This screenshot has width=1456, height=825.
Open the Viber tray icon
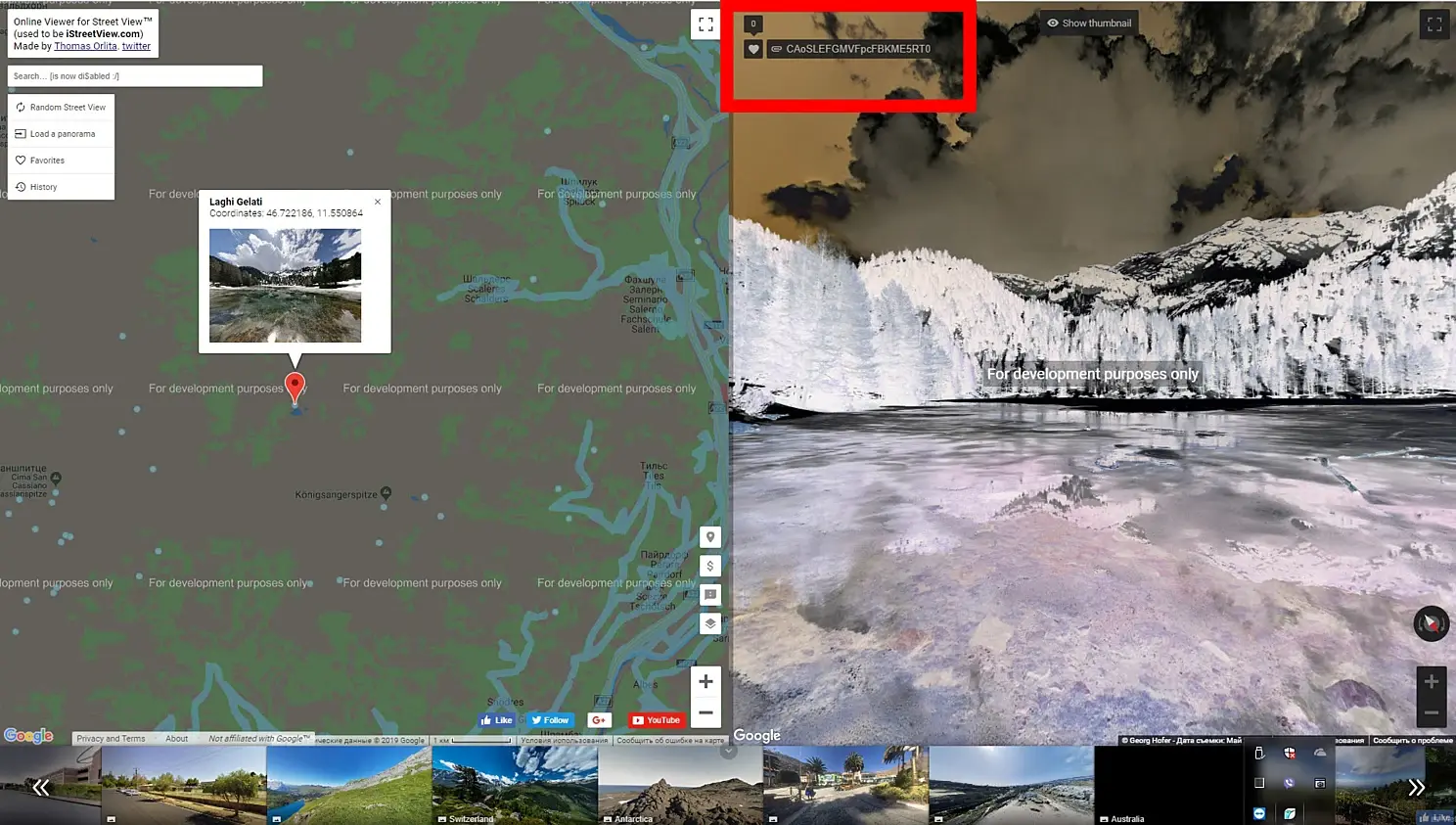coord(1290,783)
